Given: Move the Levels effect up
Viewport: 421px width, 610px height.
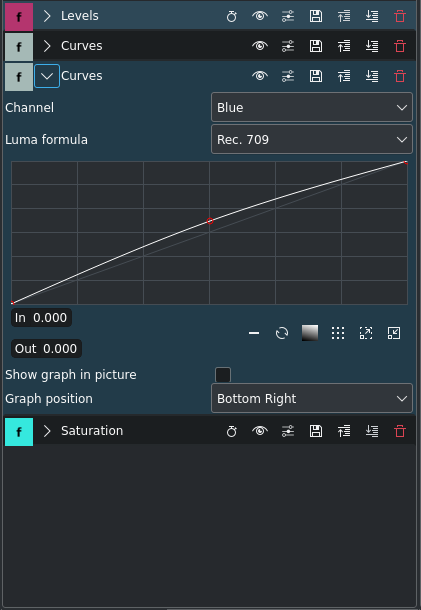Looking at the screenshot, I should click(344, 16).
